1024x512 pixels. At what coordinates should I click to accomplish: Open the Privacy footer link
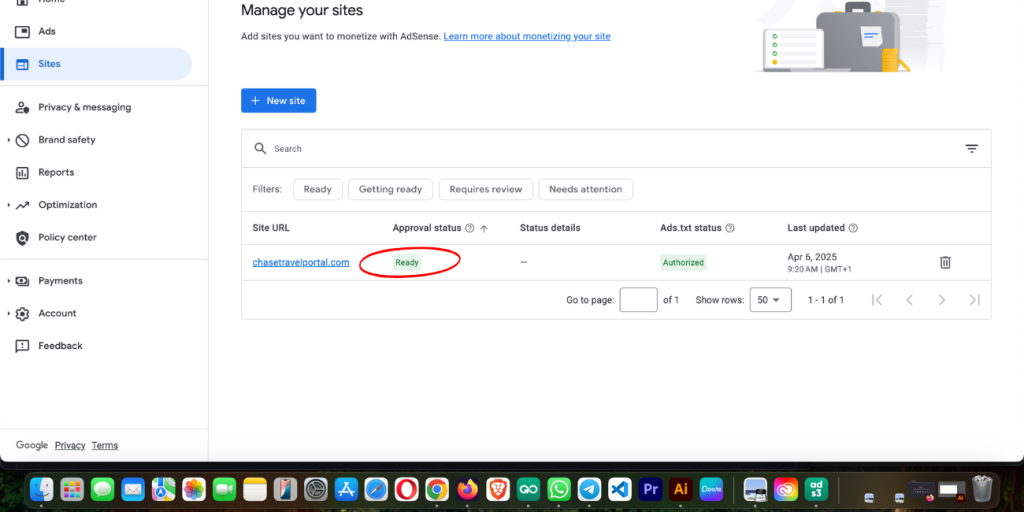70,445
